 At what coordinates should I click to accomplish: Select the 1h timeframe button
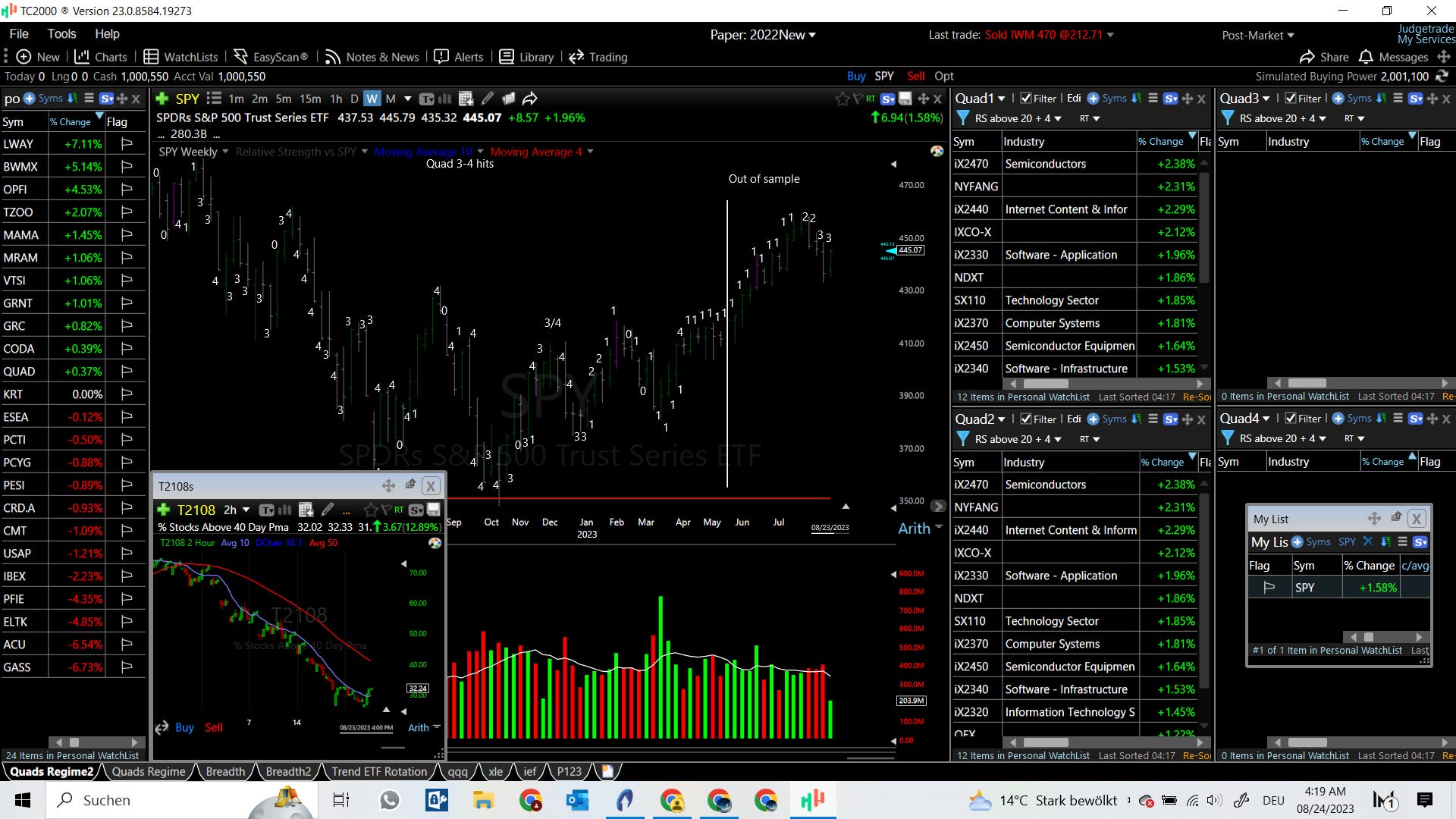[x=336, y=99]
